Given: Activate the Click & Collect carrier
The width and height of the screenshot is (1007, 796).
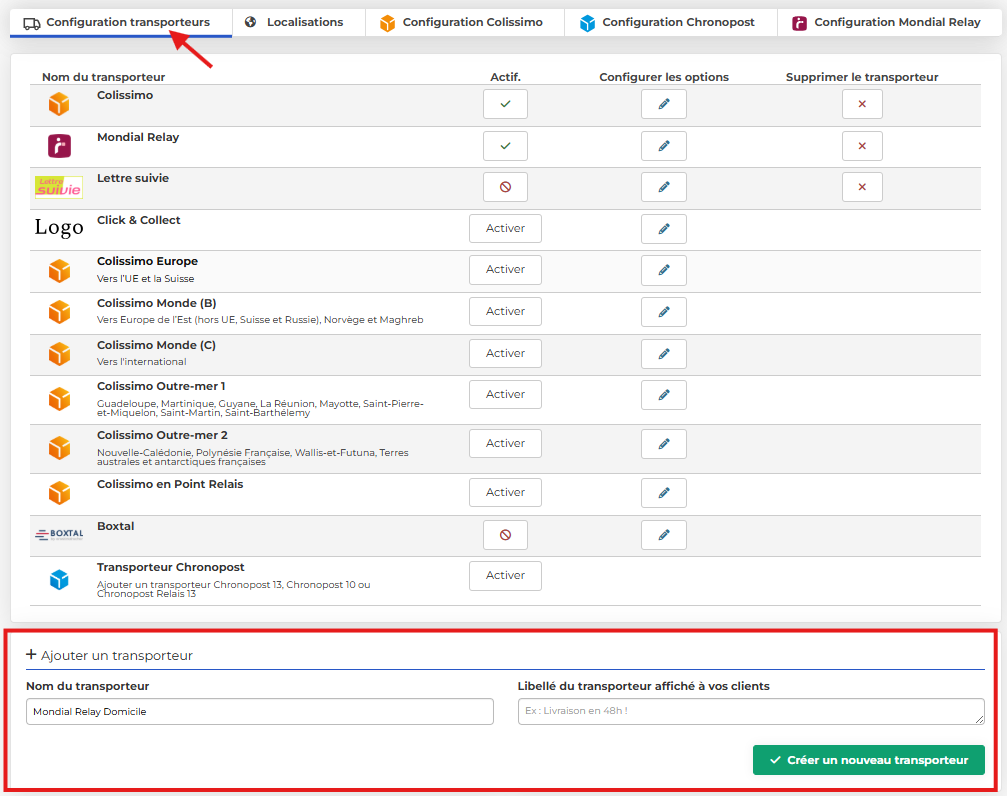Looking at the screenshot, I should click(505, 229).
